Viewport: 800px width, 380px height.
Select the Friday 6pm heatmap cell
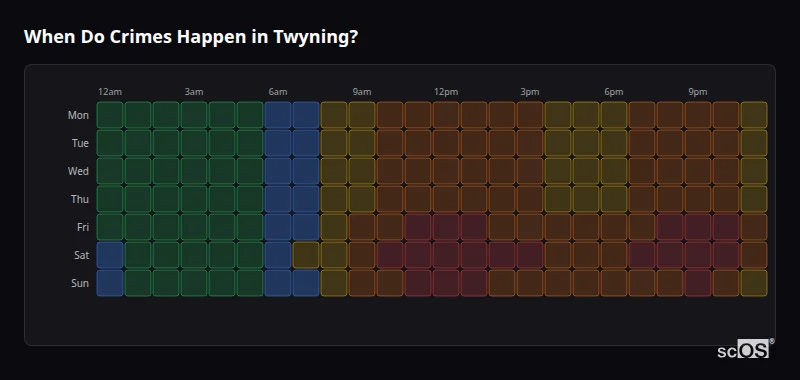614,227
